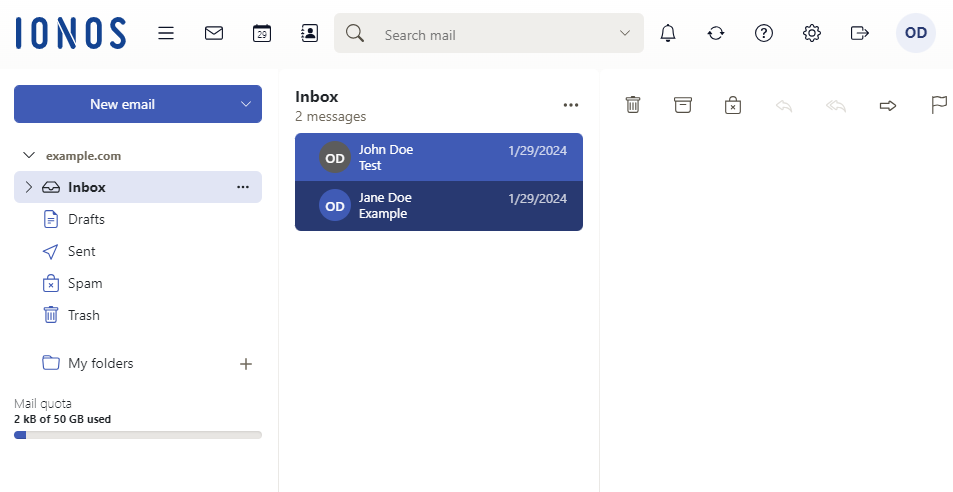This screenshot has width=953, height=492.
Task: Open the help question mark icon
Action: coord(764,33)
